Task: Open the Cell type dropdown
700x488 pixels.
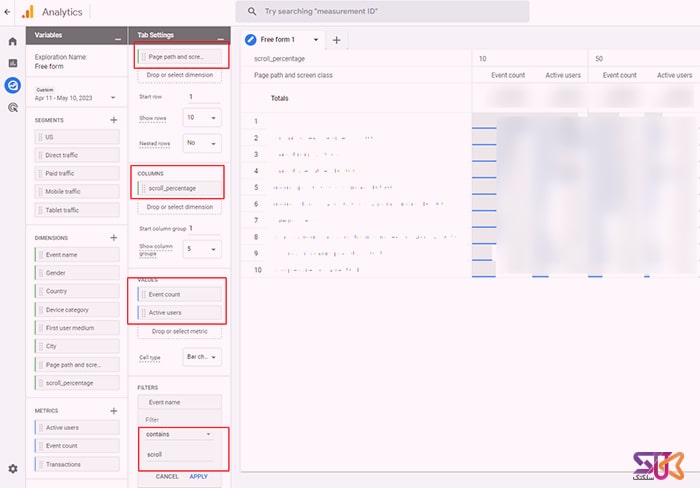Action: [202, 357]
